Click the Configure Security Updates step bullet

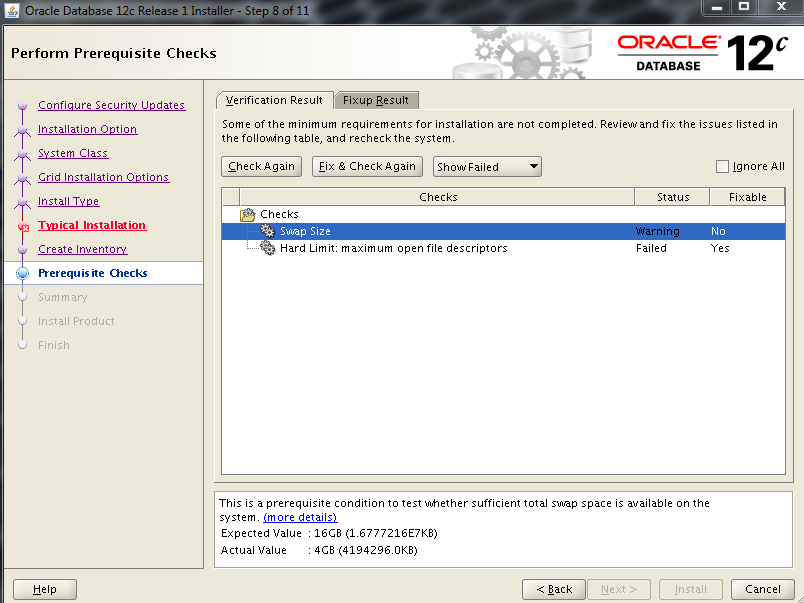click(22, 106)
